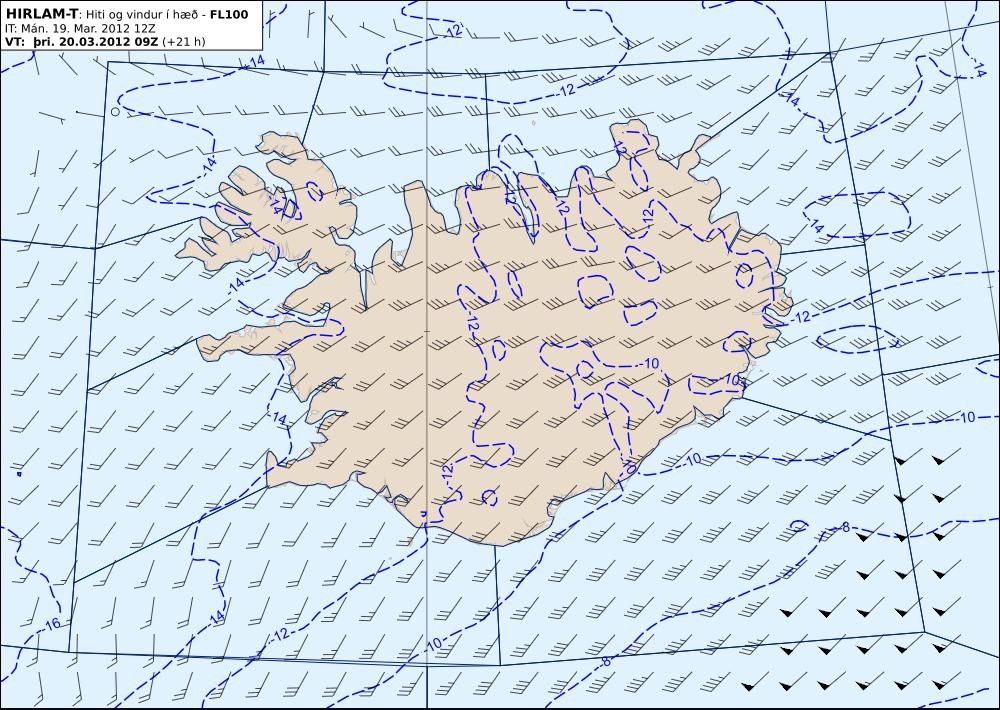Click the HIRLAM-T title text
1000x710 pixels.
pos(41,15)
